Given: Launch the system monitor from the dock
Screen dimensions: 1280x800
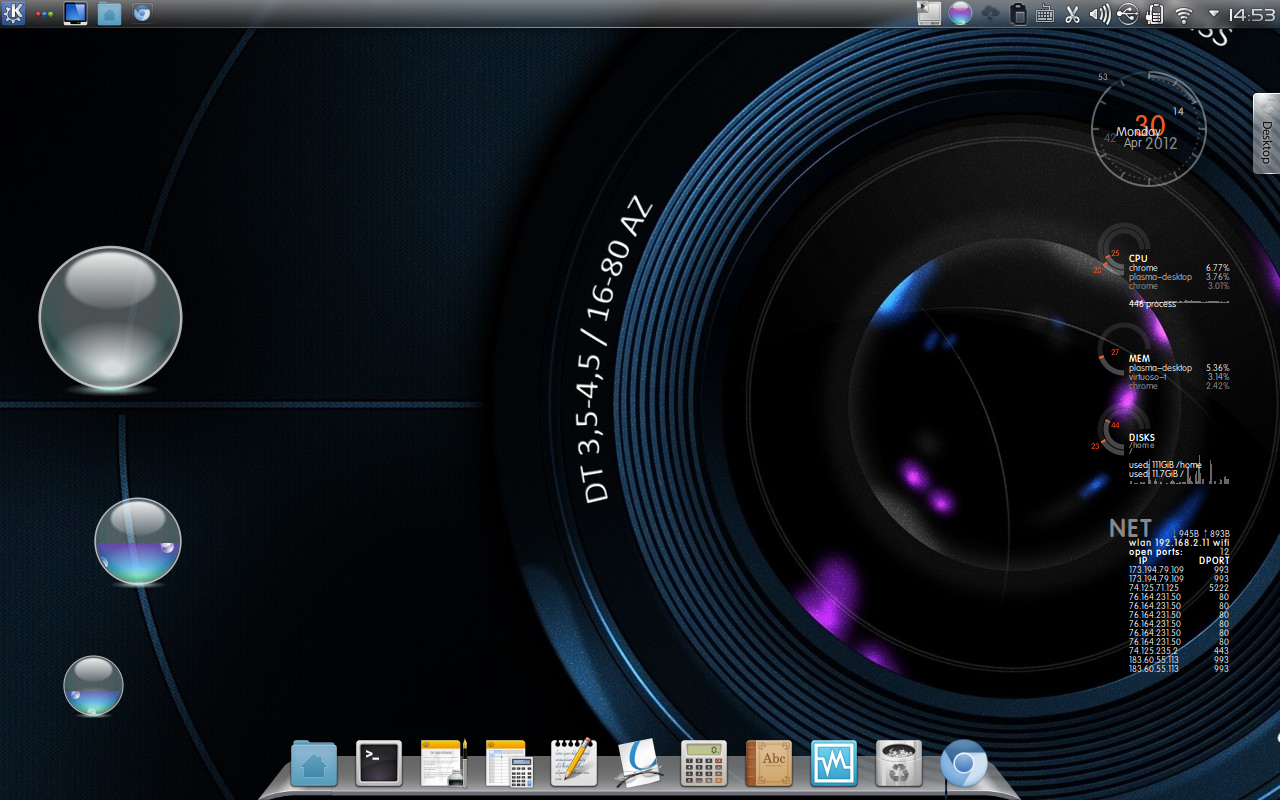Looking at the screenshot, I should (x=834, y=764).
